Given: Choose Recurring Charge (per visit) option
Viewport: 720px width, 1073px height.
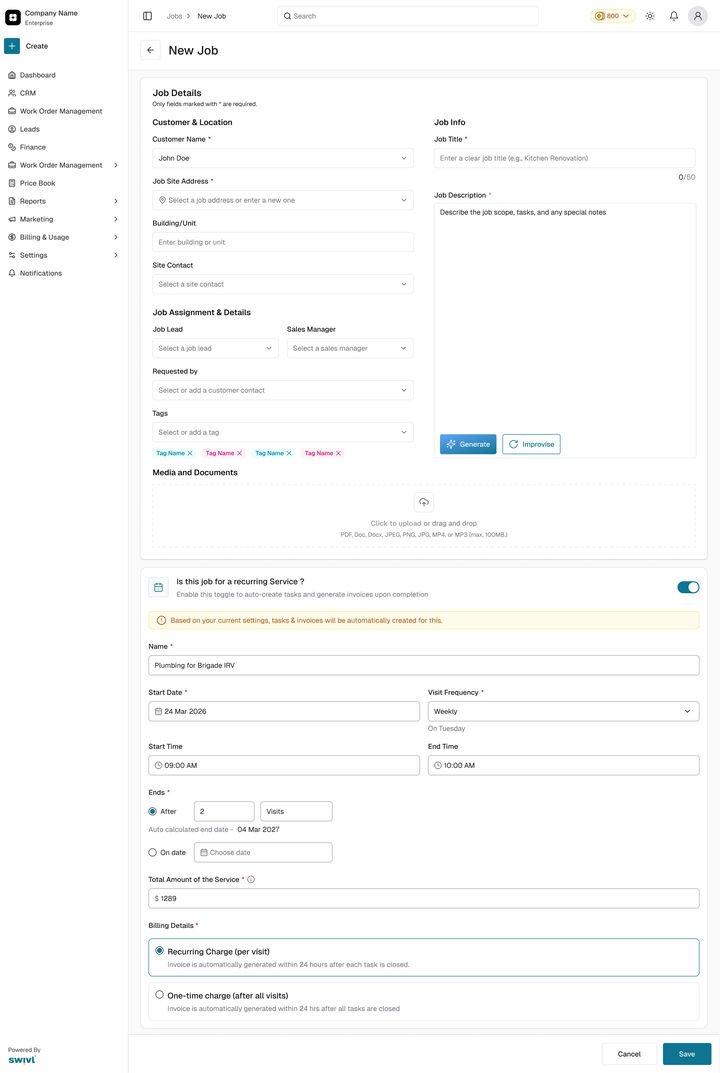Looking at the screenshot, I should (x=424, y=957).
